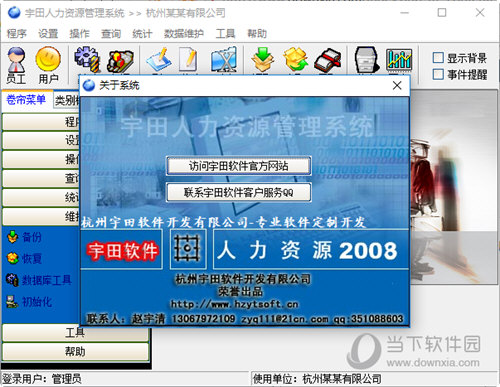Open the 查询 menu
The image size is (500, 387).
[x=111, y=33]
